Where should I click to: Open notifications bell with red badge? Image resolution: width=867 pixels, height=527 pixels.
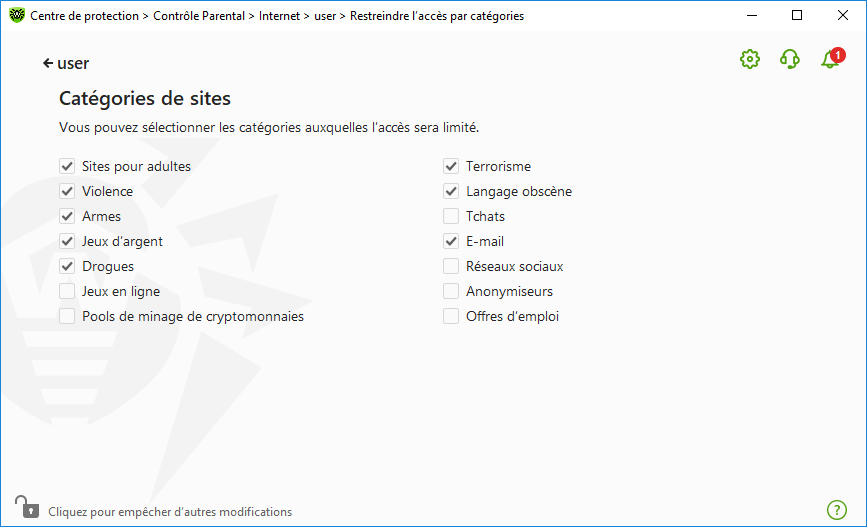pyautogui.click(x=832, y=58)
